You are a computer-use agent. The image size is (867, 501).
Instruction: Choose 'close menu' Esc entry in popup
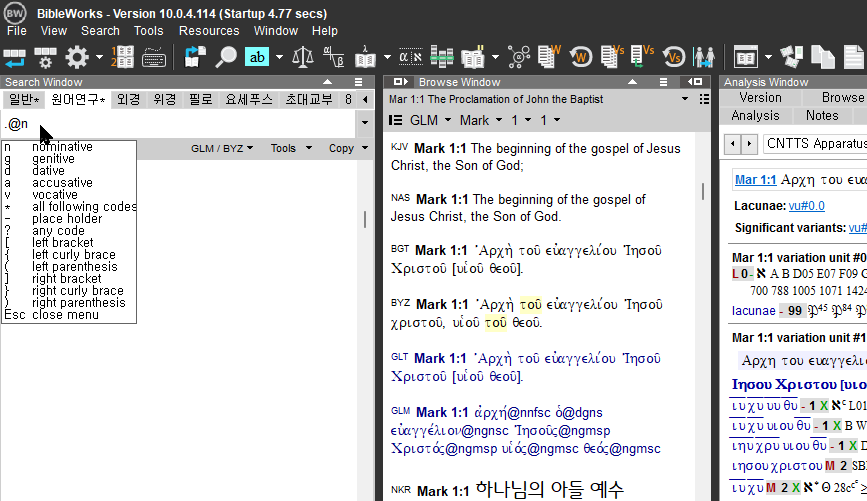[x=69, y=315]
